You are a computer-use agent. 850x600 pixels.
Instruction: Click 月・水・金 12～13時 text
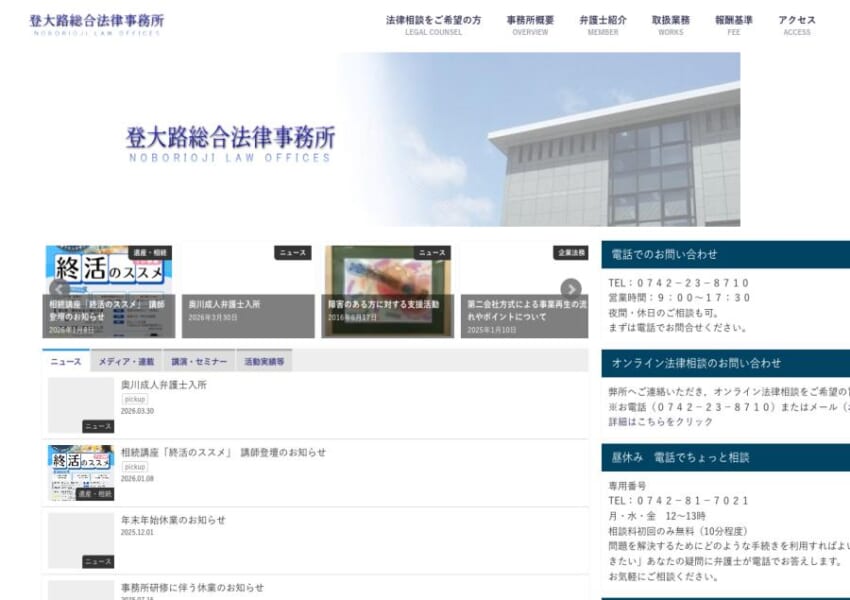(x=657, y=515)
